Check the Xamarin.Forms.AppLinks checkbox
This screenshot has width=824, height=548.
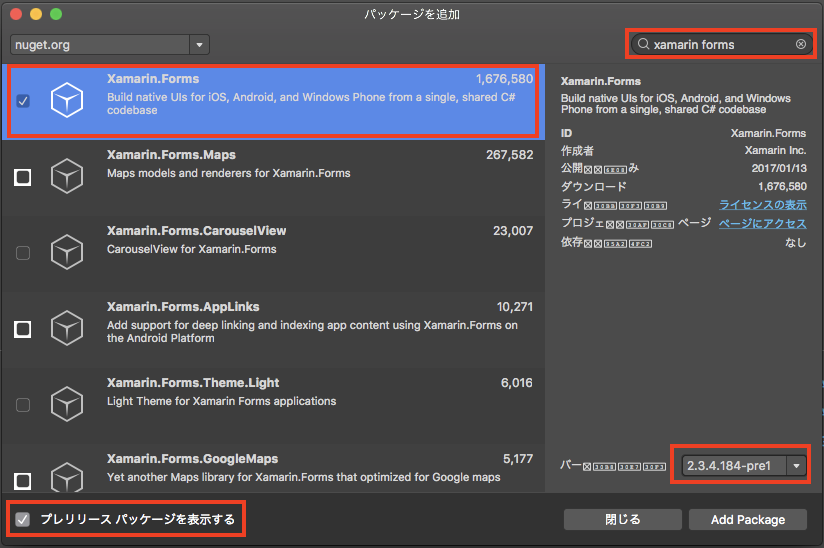point(23,329)
